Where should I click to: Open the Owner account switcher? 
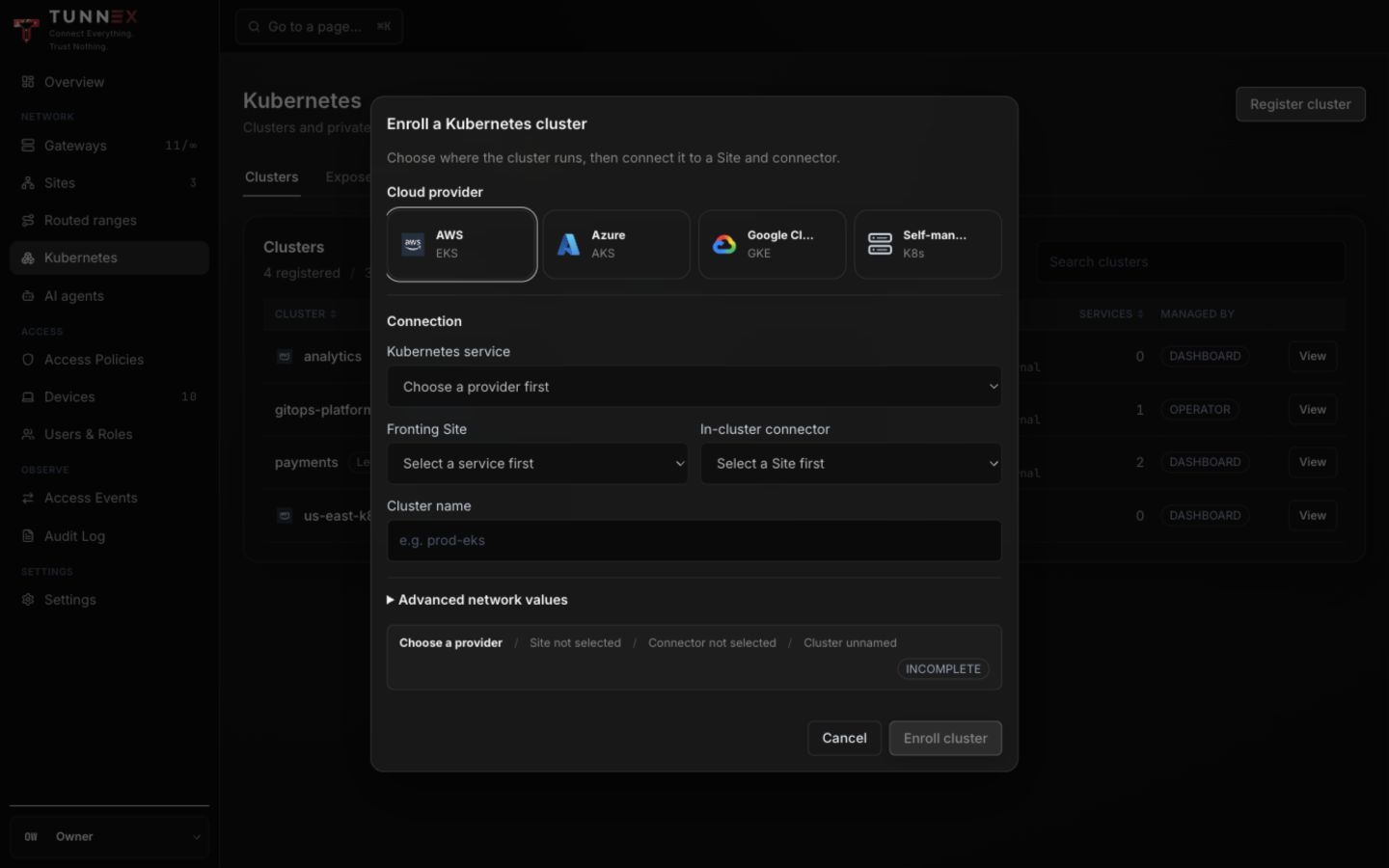[109, 837]
